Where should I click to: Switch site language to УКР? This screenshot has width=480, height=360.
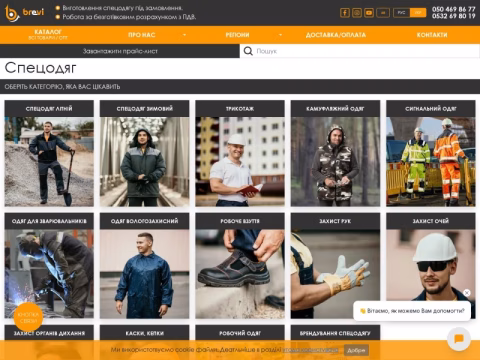[418, 13]
